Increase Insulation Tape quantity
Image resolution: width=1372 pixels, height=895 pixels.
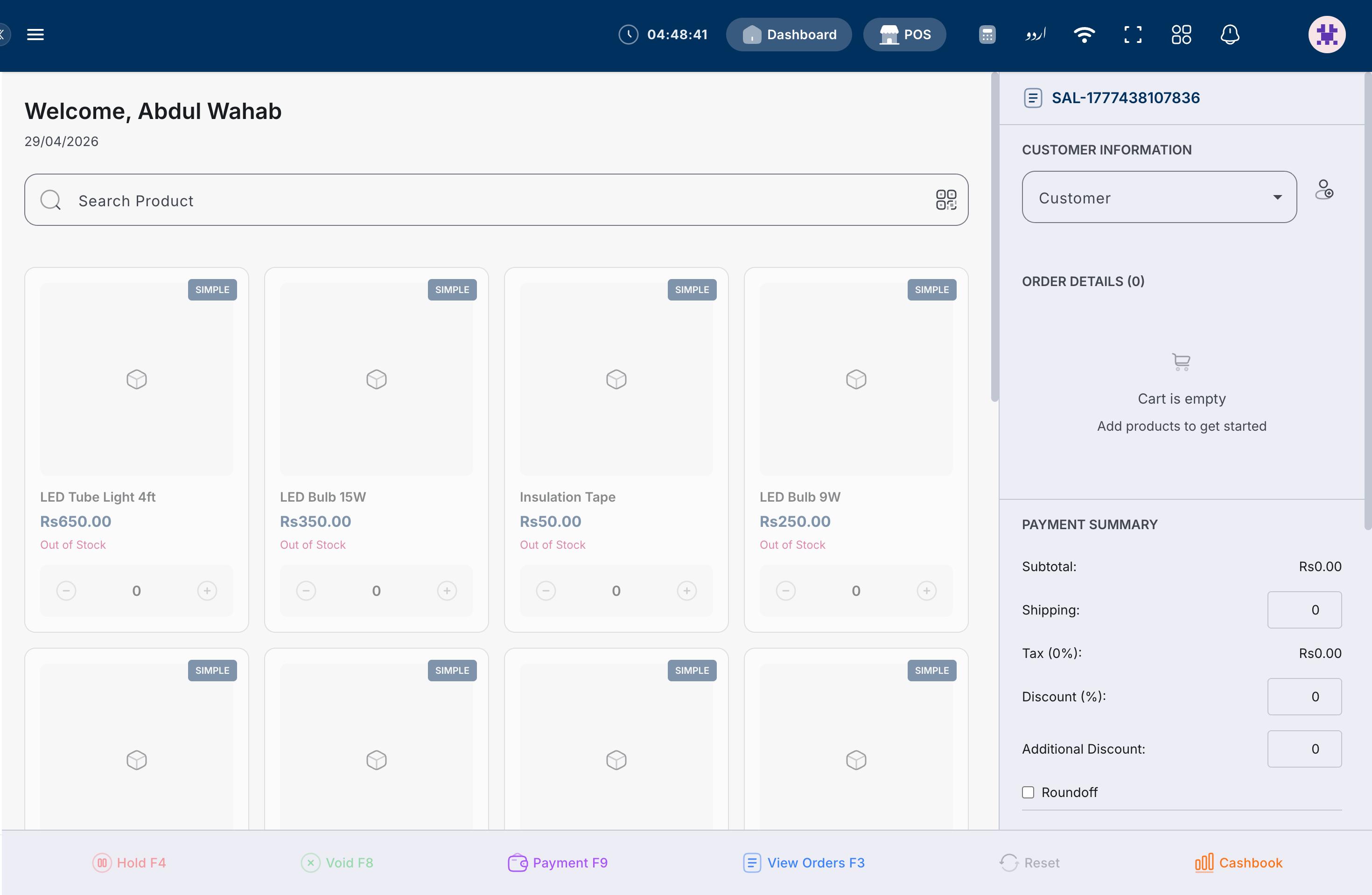pyautogui.click(x=686, y=591)
